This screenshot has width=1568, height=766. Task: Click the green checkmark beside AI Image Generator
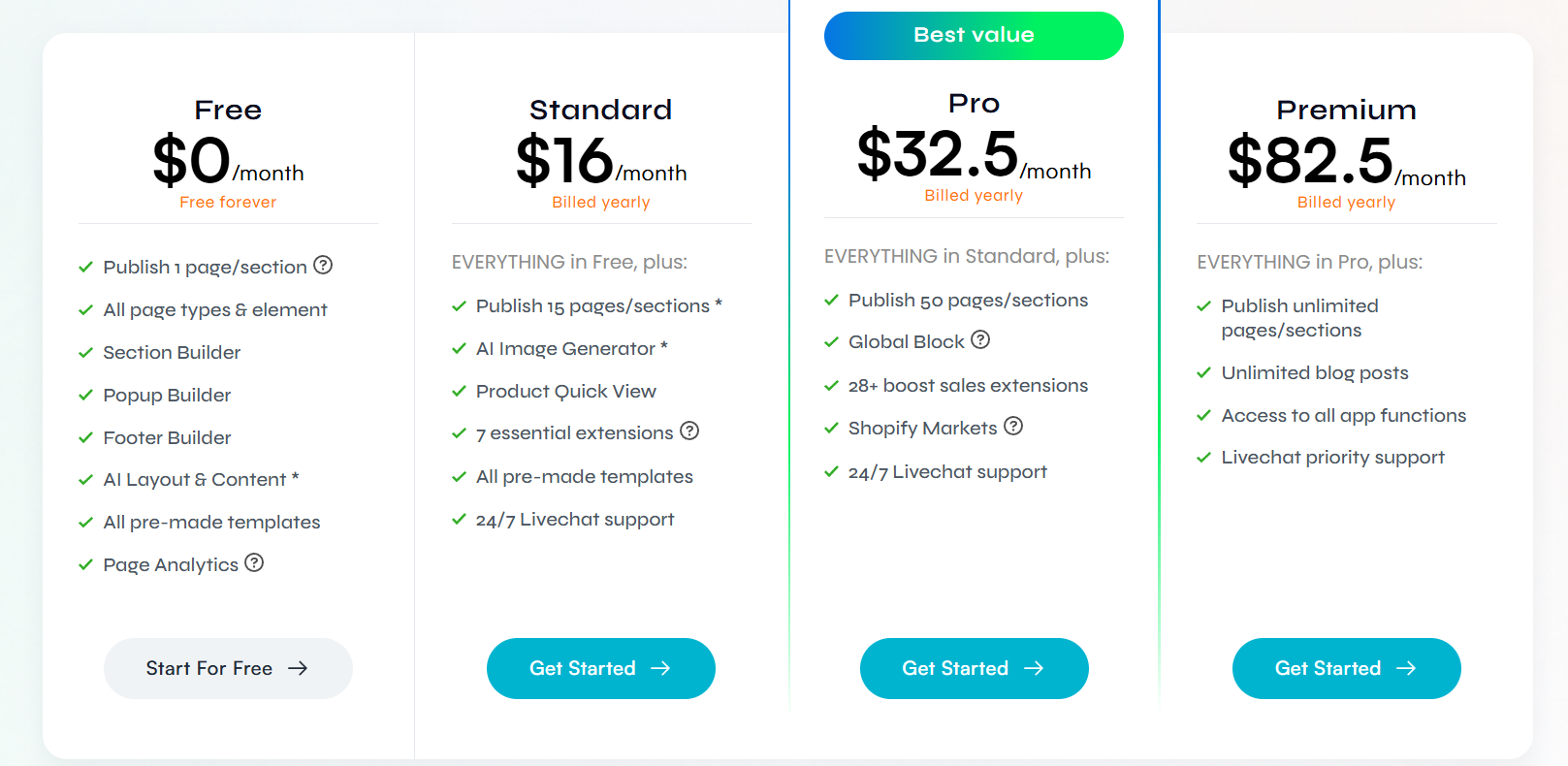(x=458, y=347)
